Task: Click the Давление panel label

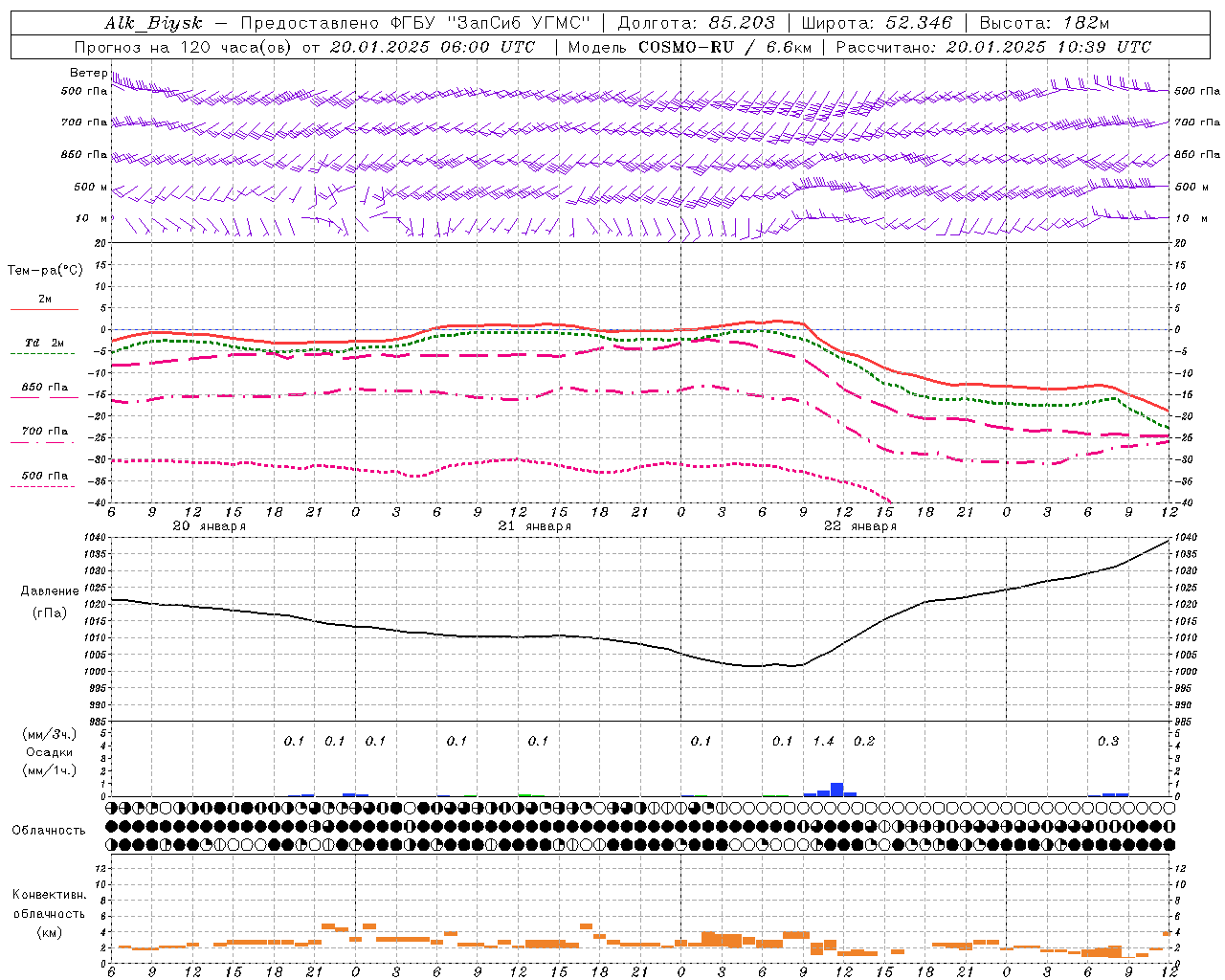Action: click(50, 591)
